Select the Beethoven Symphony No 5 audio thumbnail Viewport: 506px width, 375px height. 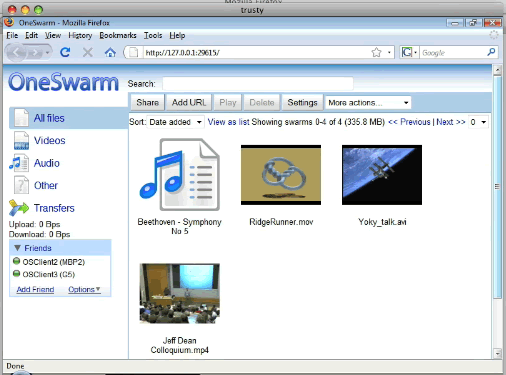(x=179, y=174)
